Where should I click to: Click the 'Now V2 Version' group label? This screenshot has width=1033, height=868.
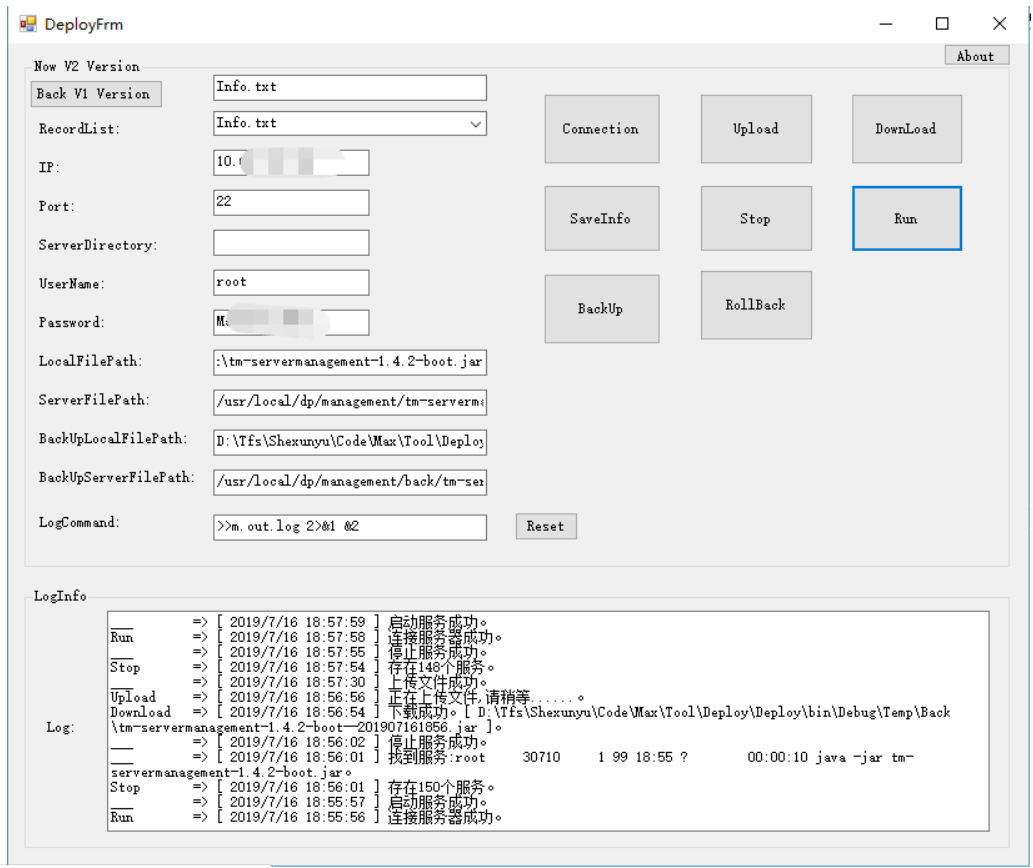coord(87,67)
